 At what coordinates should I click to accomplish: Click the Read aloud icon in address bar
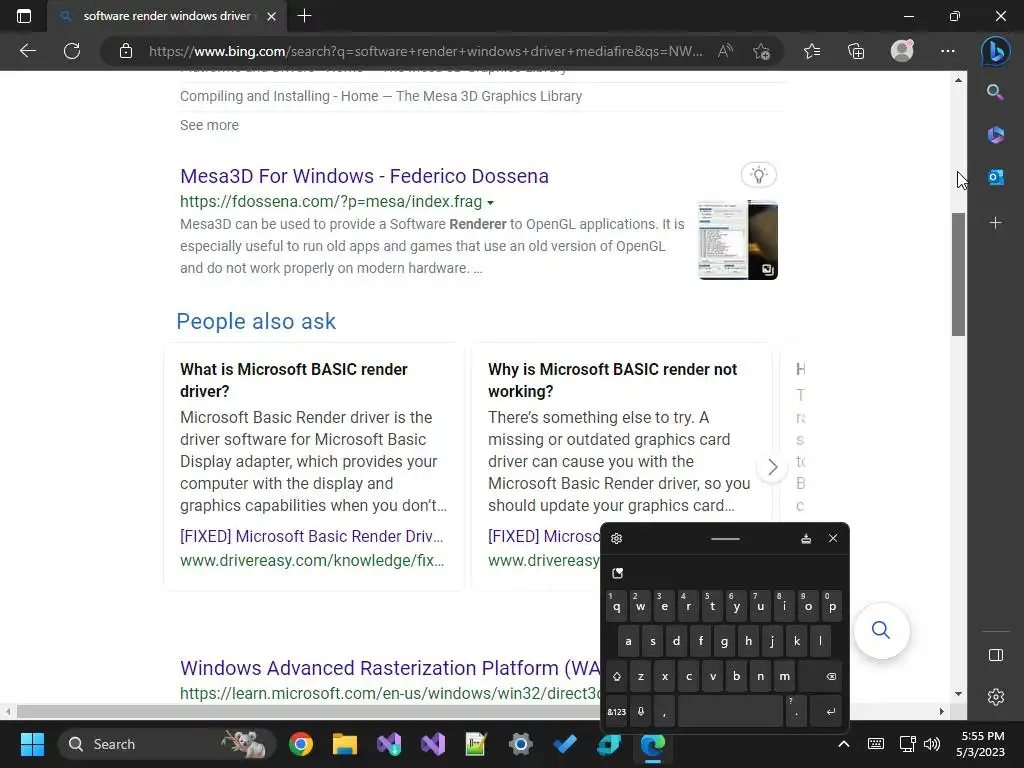coord(725,51)
